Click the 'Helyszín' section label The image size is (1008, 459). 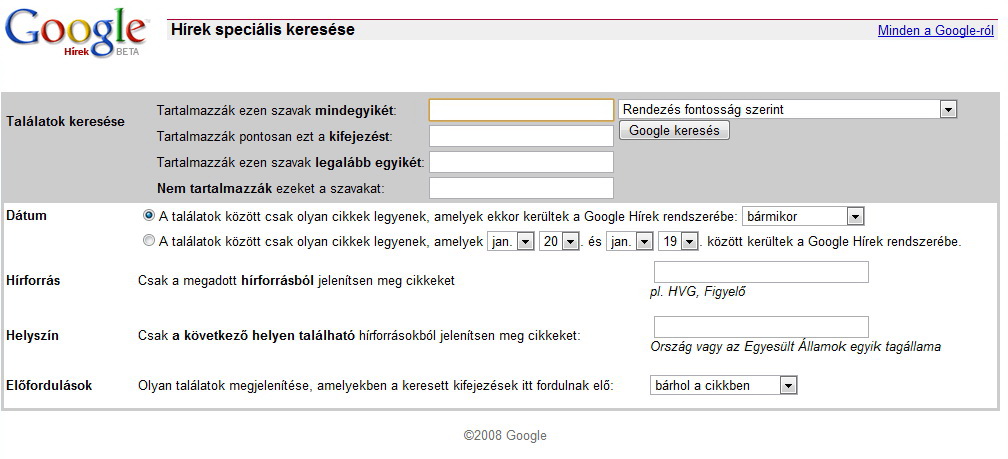coord(32,336)
